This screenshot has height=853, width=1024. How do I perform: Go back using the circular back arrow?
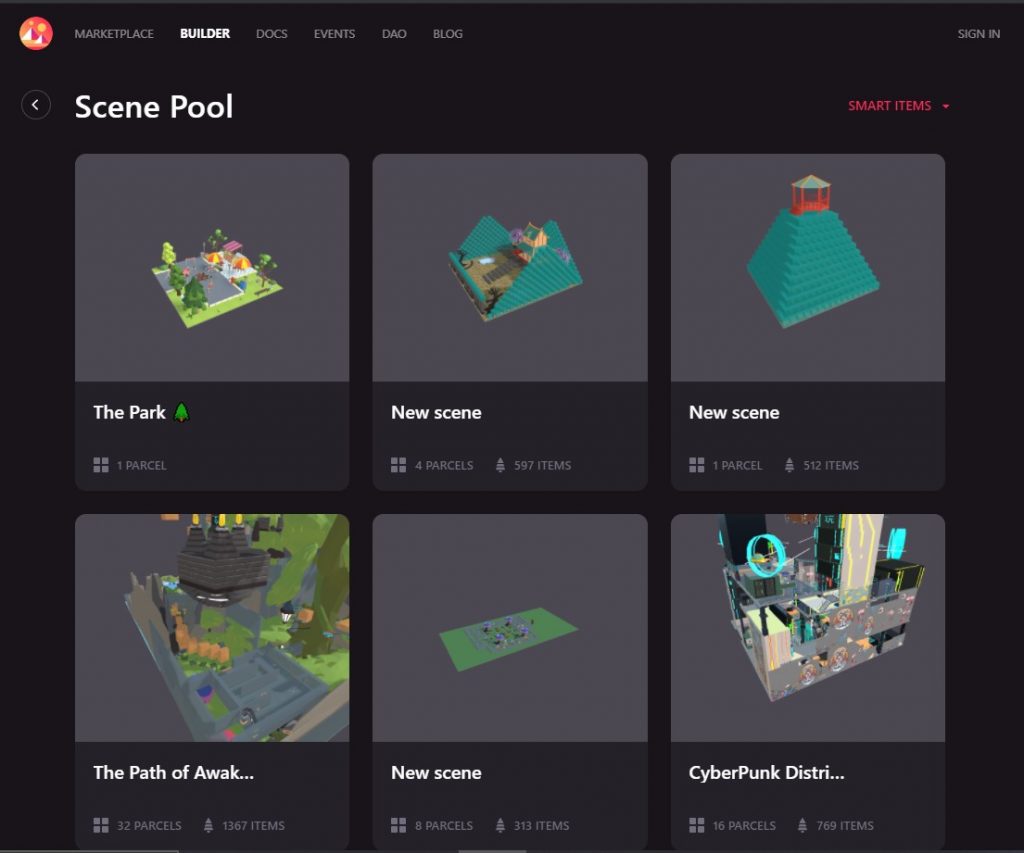click(x=36, y=105)
